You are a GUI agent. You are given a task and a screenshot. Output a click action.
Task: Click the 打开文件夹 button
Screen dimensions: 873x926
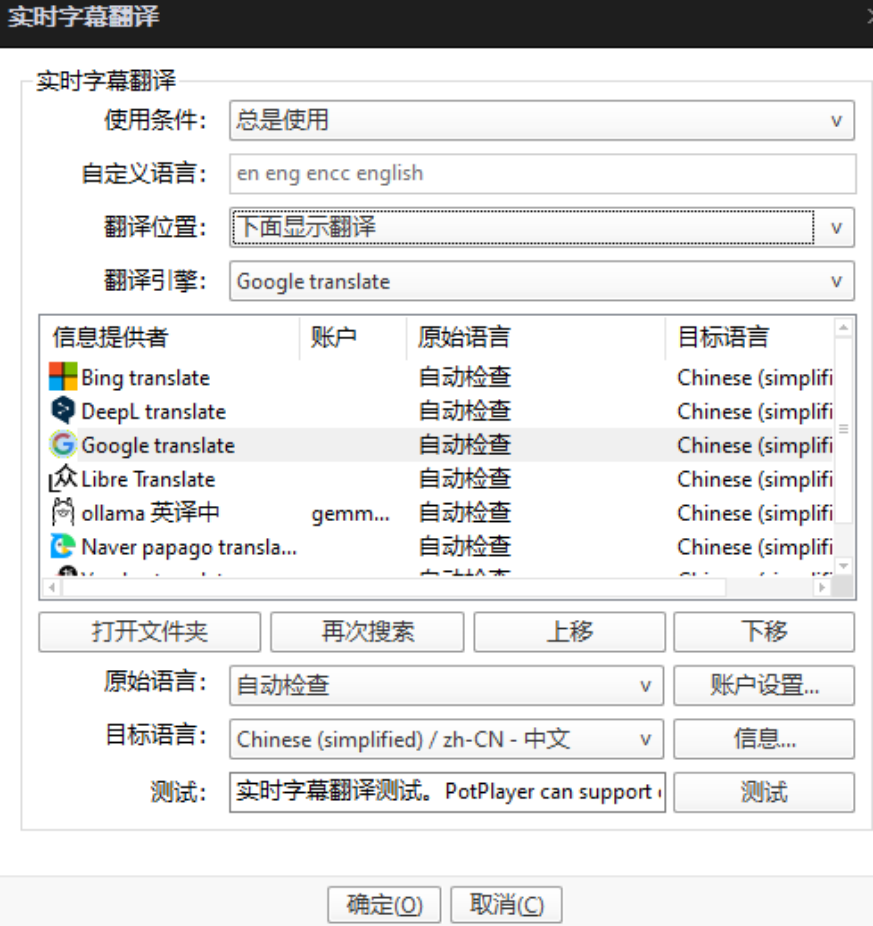pyautogui.click(x=149, y=632)
